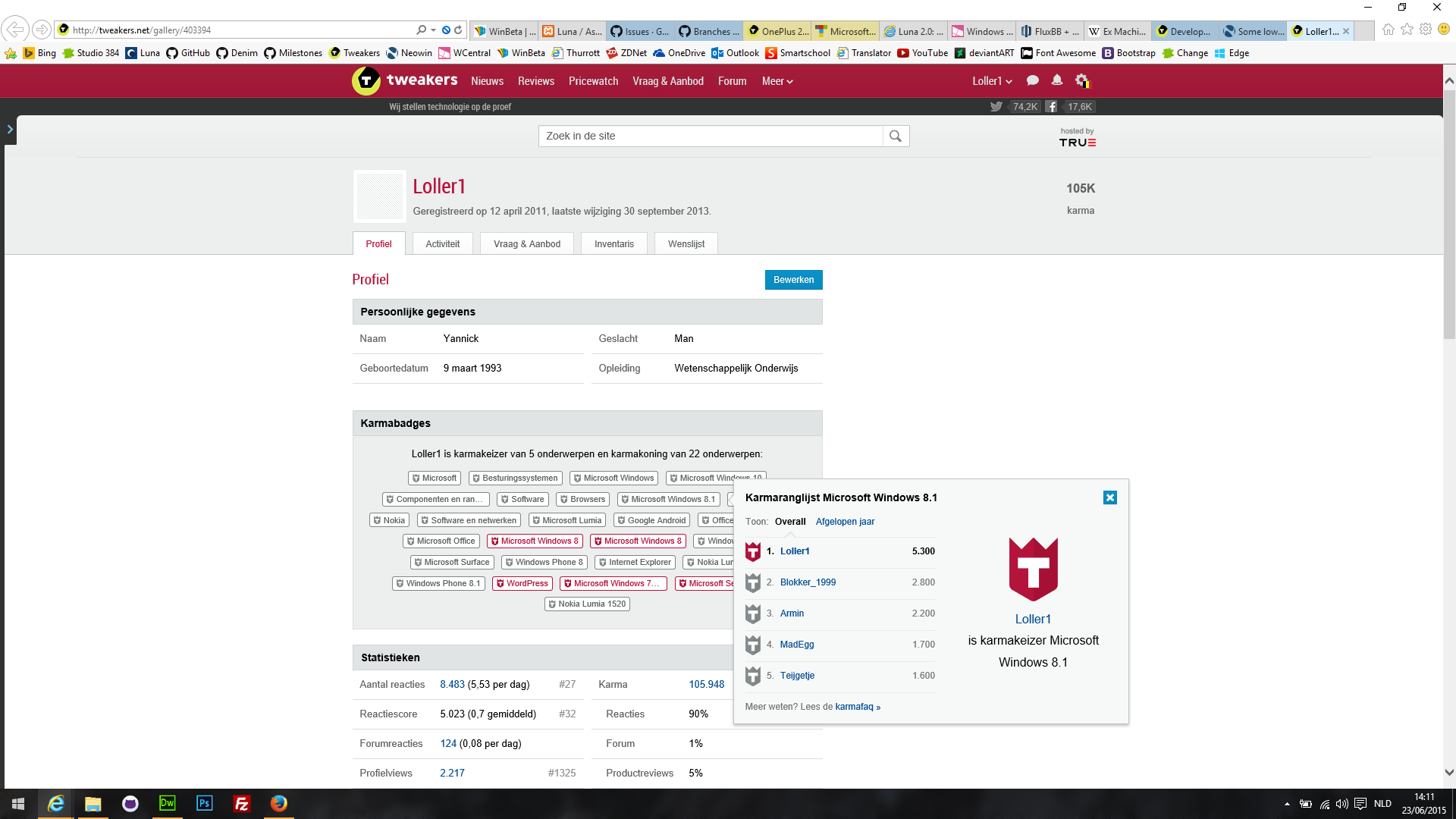The image size is (1456, 819).
Task: Click the page vertical scrollbar thumb
Action: 1449,214
